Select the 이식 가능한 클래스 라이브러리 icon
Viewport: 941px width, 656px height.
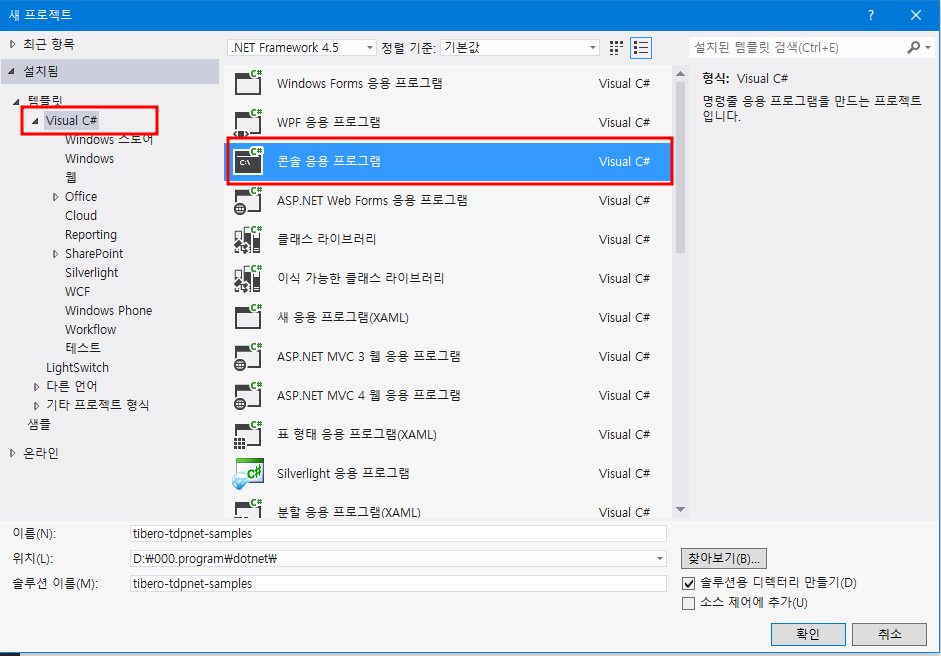pyautogui.click(x=248, y=278)
